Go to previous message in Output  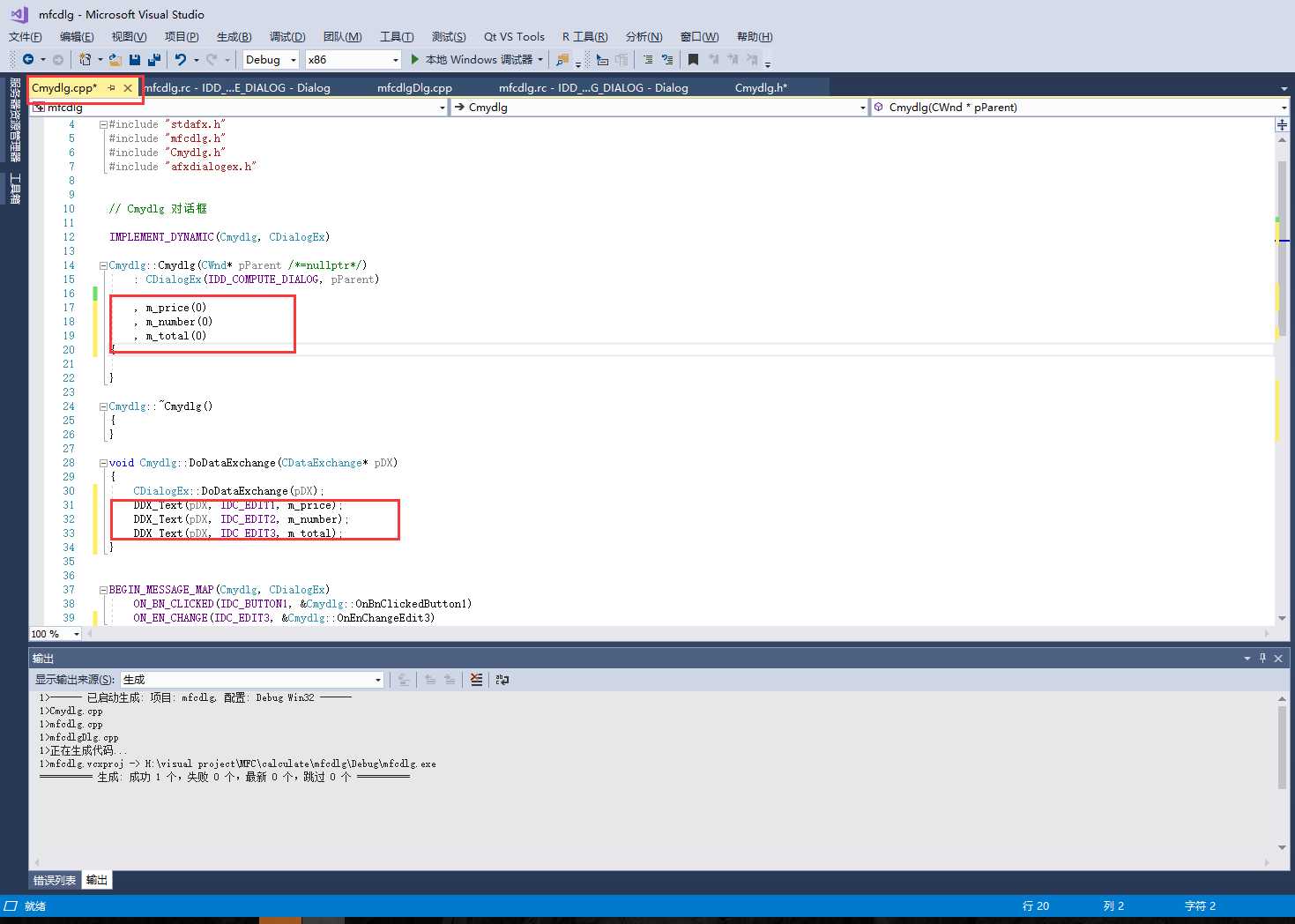pos(430,680)
